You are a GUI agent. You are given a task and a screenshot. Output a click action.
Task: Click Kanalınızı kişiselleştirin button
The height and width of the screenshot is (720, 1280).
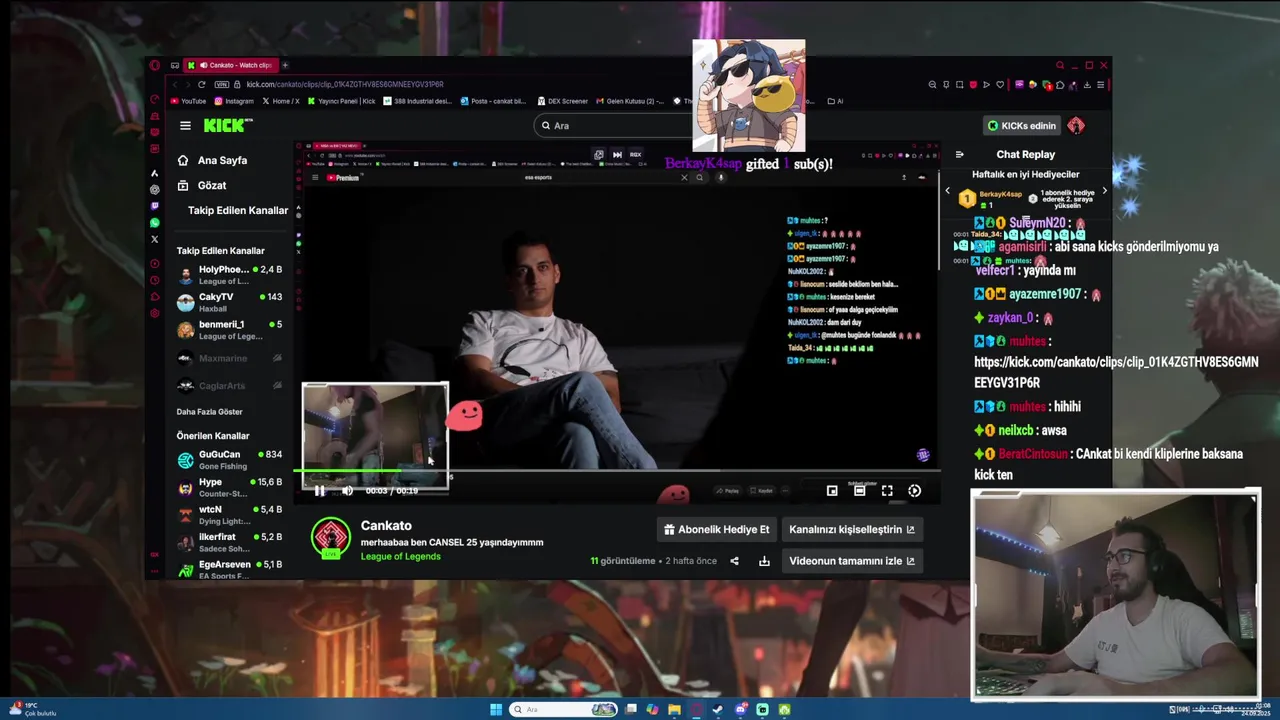coord(851,529)
